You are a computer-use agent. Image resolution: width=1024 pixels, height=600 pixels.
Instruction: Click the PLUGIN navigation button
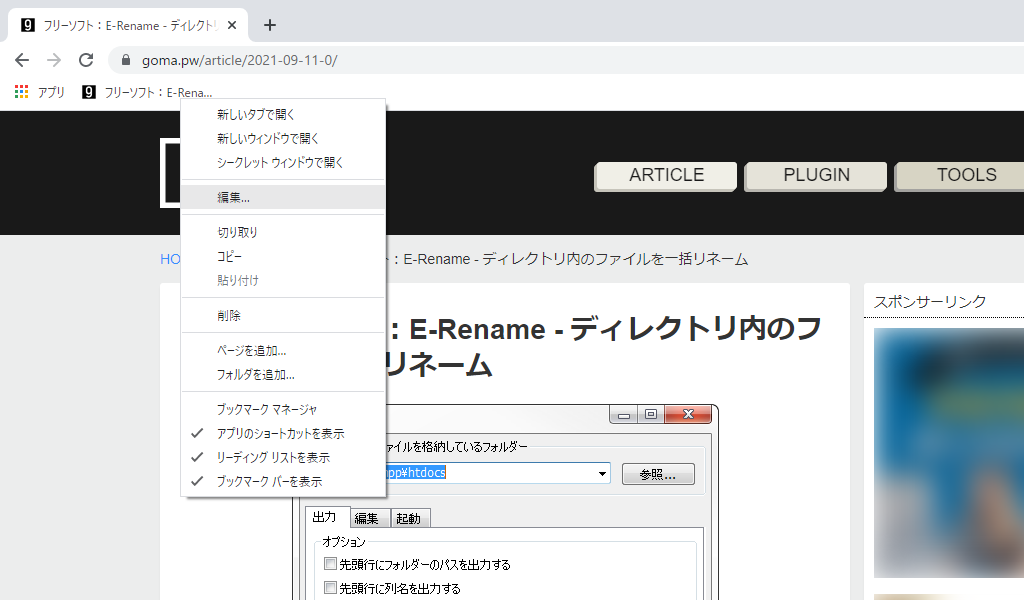pyautogui.click(x=816, y=175)
